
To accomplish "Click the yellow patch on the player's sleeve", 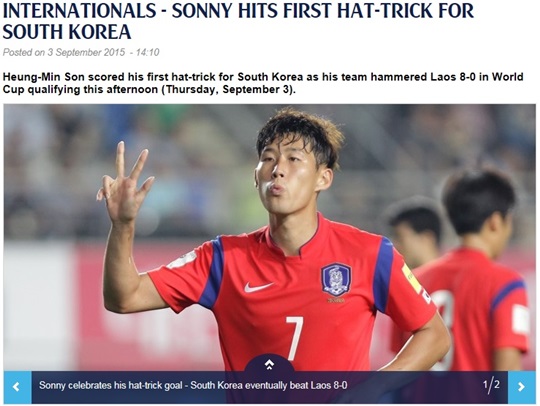I will (x=412, y=277).
